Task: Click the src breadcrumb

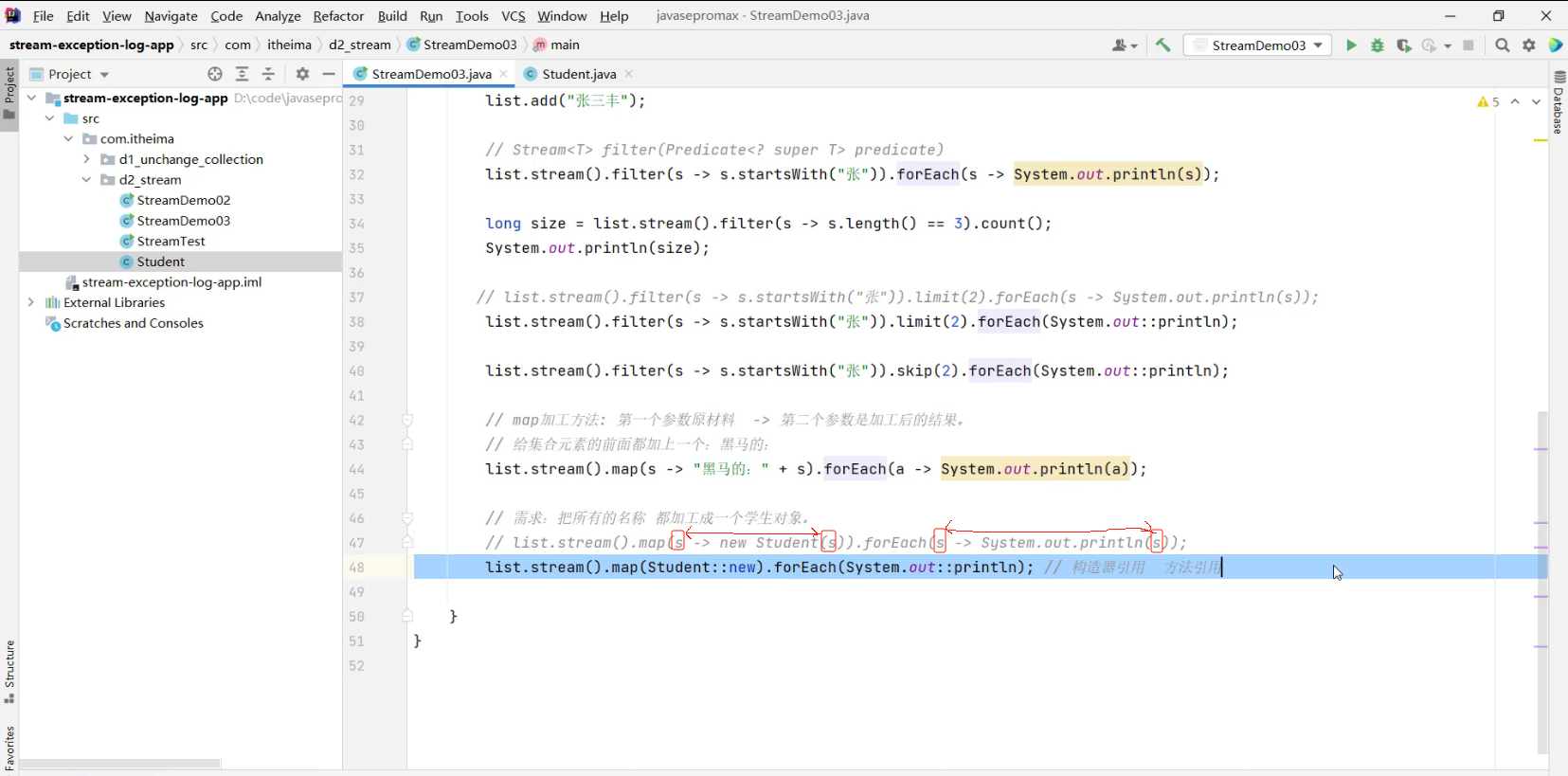Action: pos(199,45)
